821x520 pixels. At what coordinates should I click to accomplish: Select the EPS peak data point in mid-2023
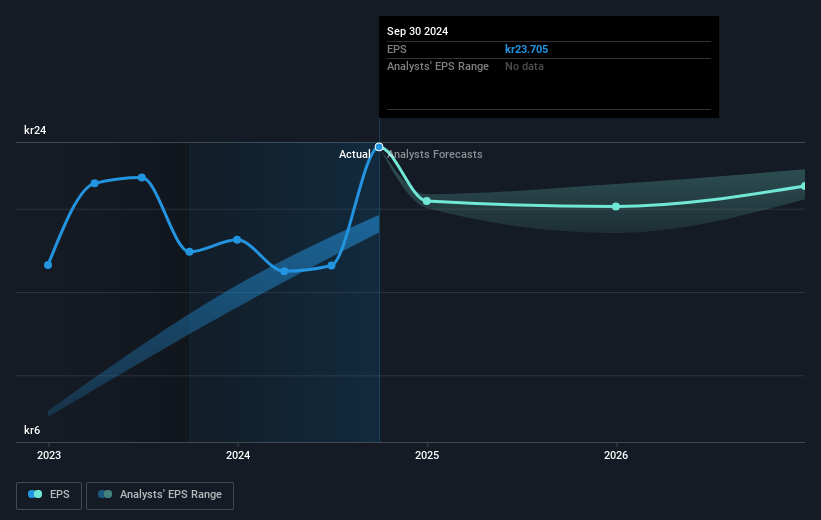click(x=142, y=178)
